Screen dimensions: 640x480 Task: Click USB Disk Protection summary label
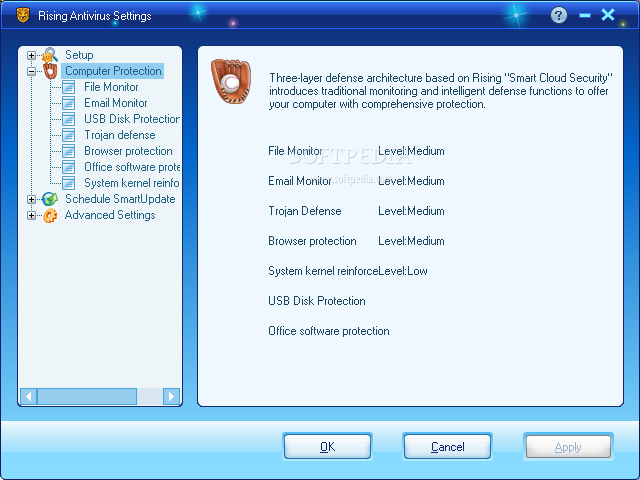click(x=317, y=301)
